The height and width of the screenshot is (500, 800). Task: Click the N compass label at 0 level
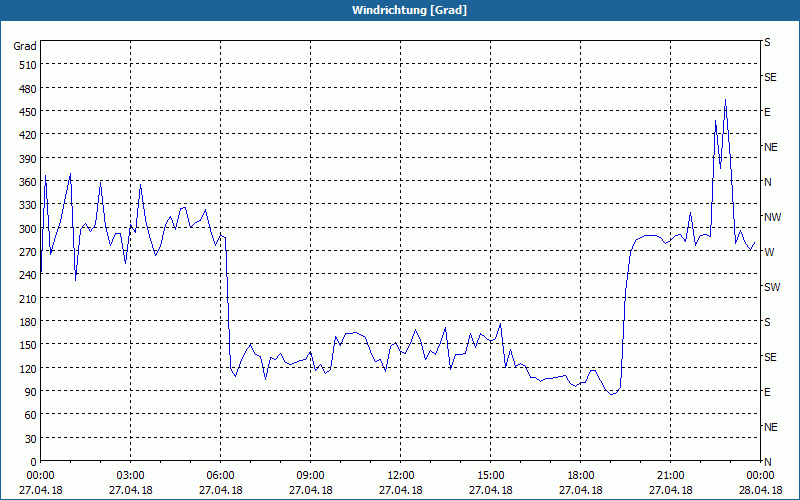click(768, 462)
